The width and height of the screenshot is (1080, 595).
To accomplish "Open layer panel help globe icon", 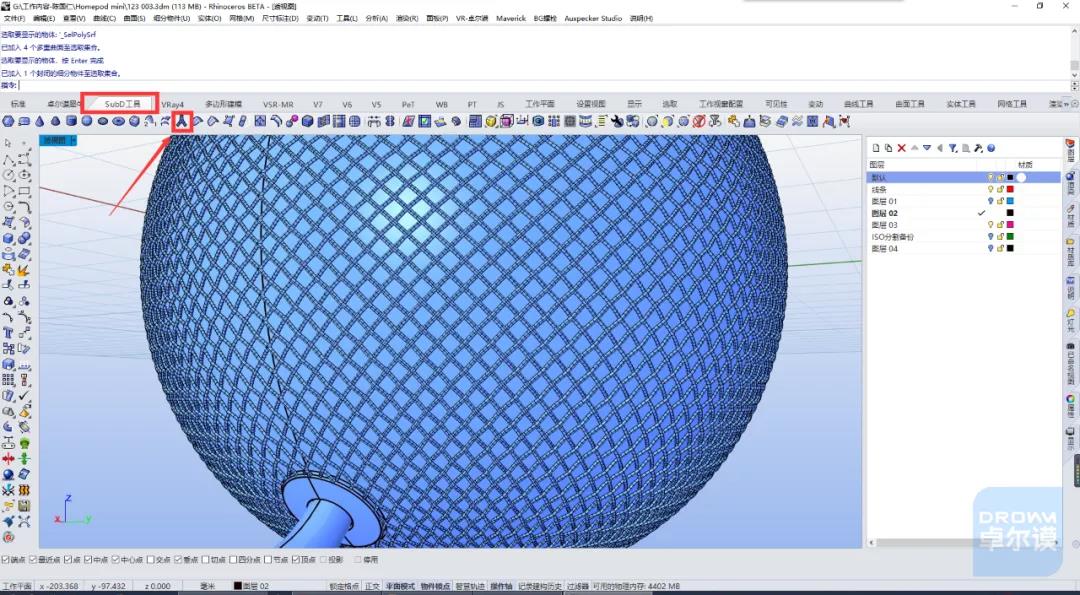I will point(991,148).
